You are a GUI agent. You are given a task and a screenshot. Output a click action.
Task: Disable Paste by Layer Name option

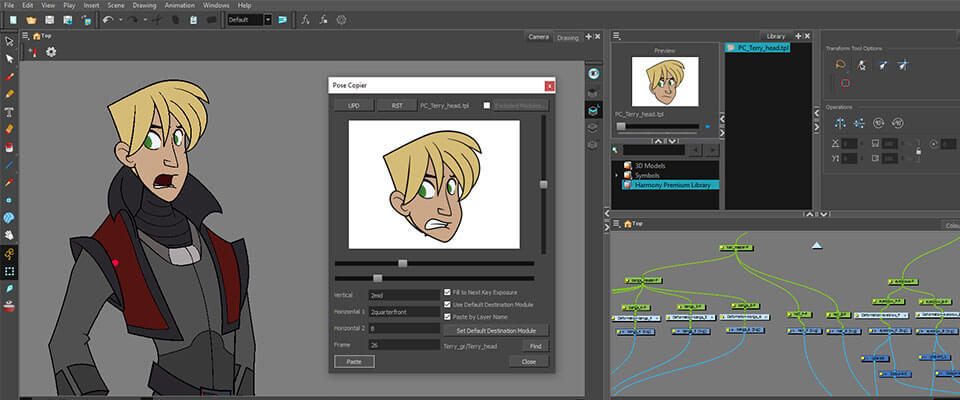(447, 317)
